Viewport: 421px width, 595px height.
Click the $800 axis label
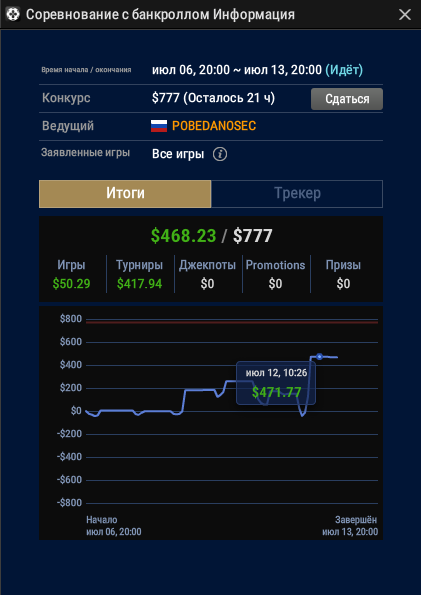pos(71,319)
